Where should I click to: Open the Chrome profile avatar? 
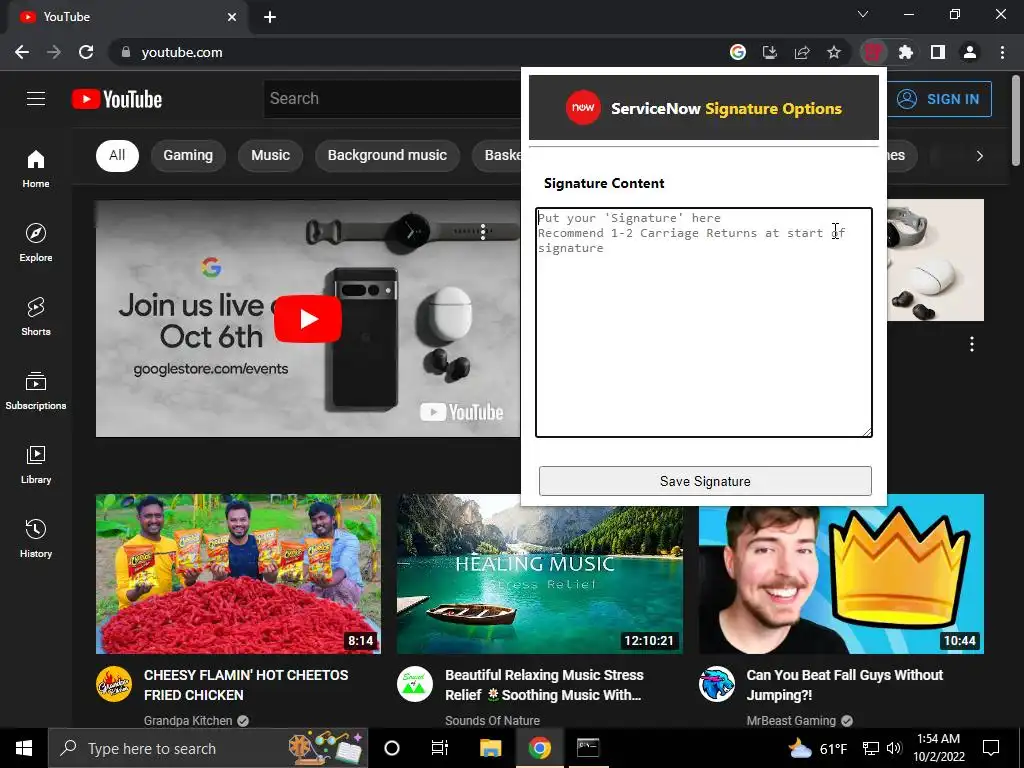(x=970, y=52)
